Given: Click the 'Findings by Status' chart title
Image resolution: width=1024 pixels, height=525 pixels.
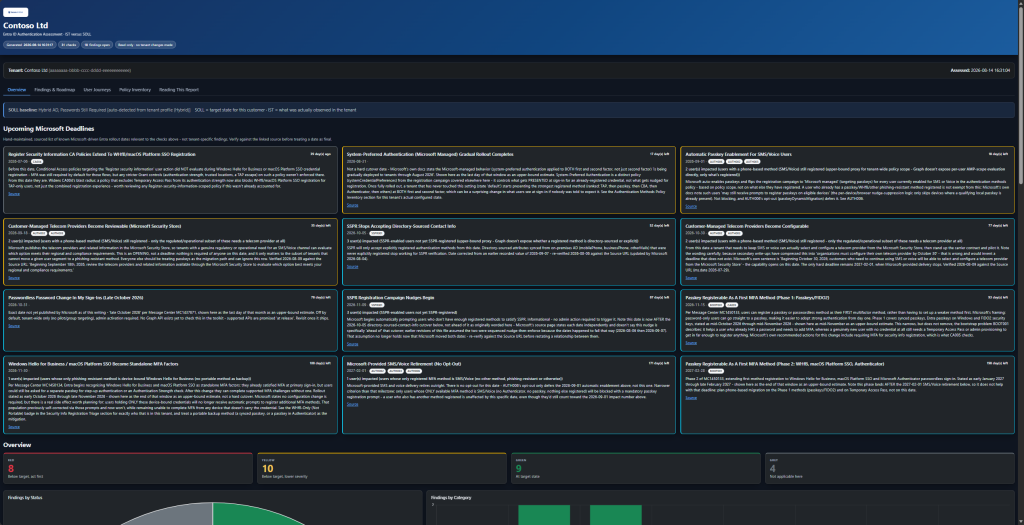Looking at the screenshot, I should click(25, 498).
